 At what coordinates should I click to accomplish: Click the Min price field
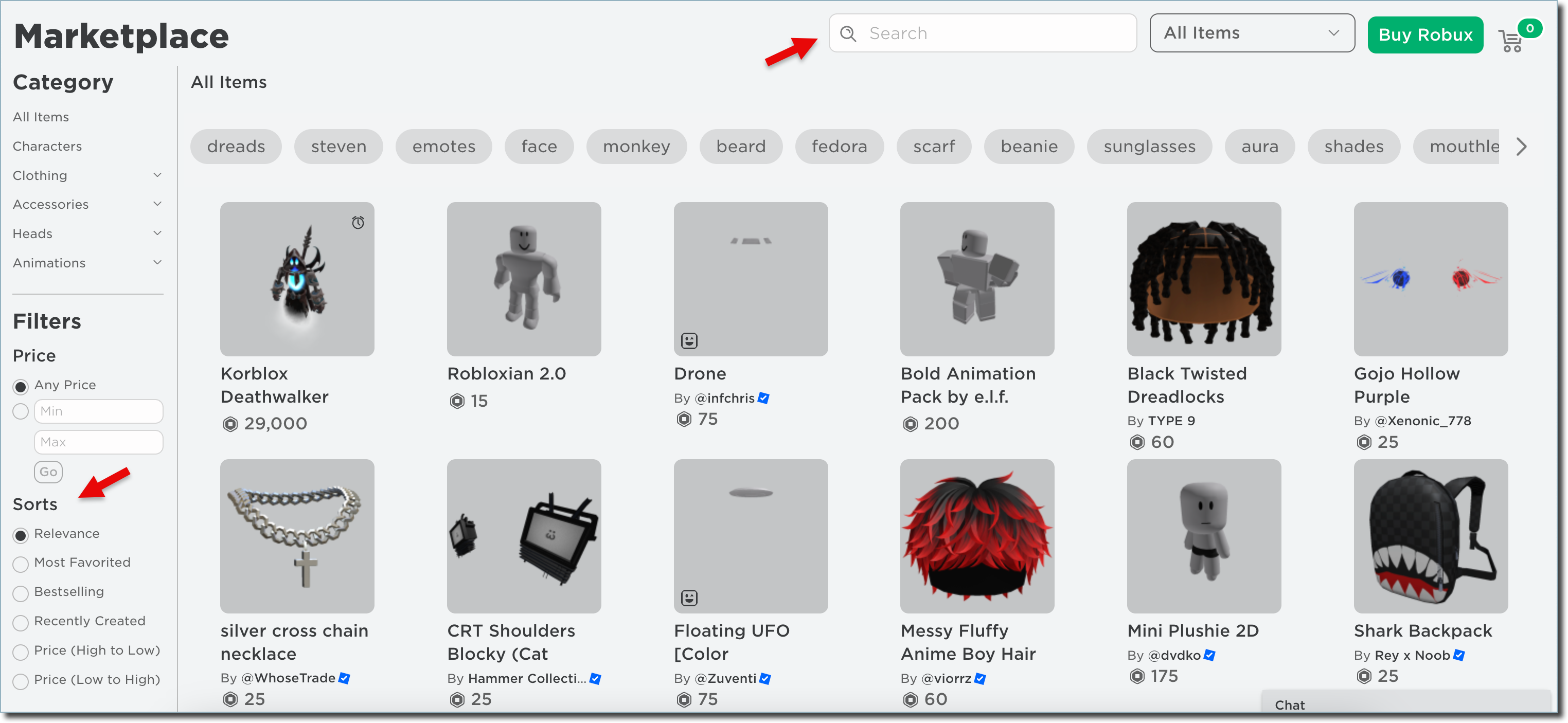pos(99,411)
